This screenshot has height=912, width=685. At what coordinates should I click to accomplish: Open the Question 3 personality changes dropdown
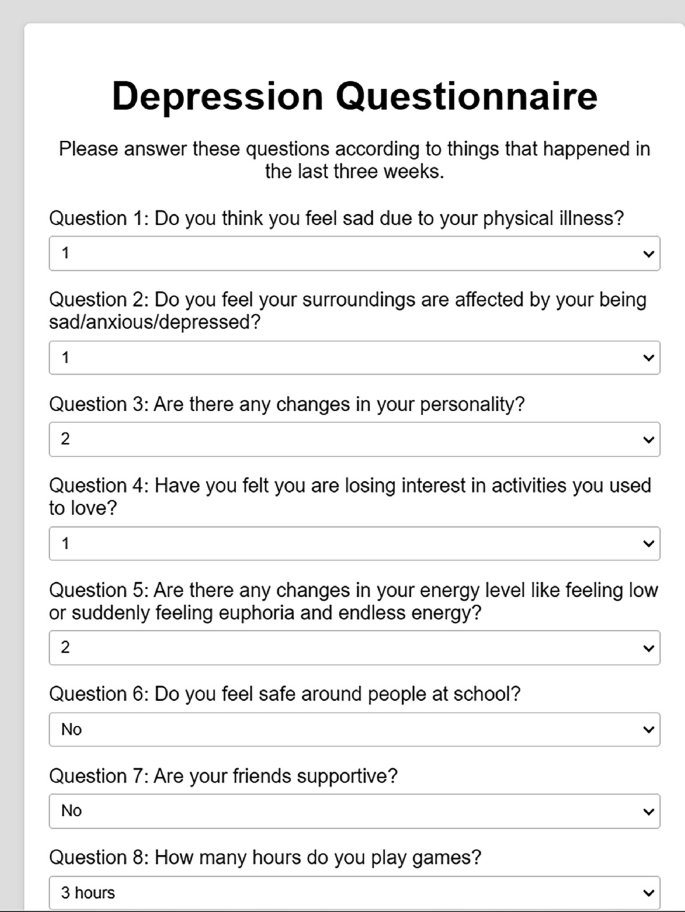click(354, 439)
